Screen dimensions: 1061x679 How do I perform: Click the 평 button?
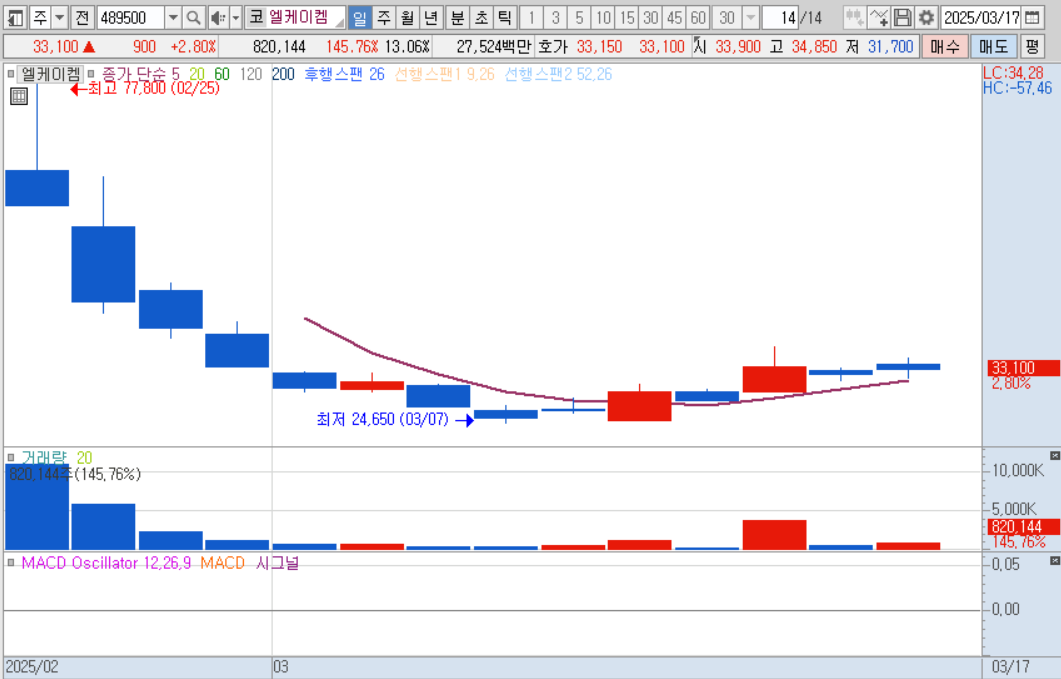click(1031, 47)
